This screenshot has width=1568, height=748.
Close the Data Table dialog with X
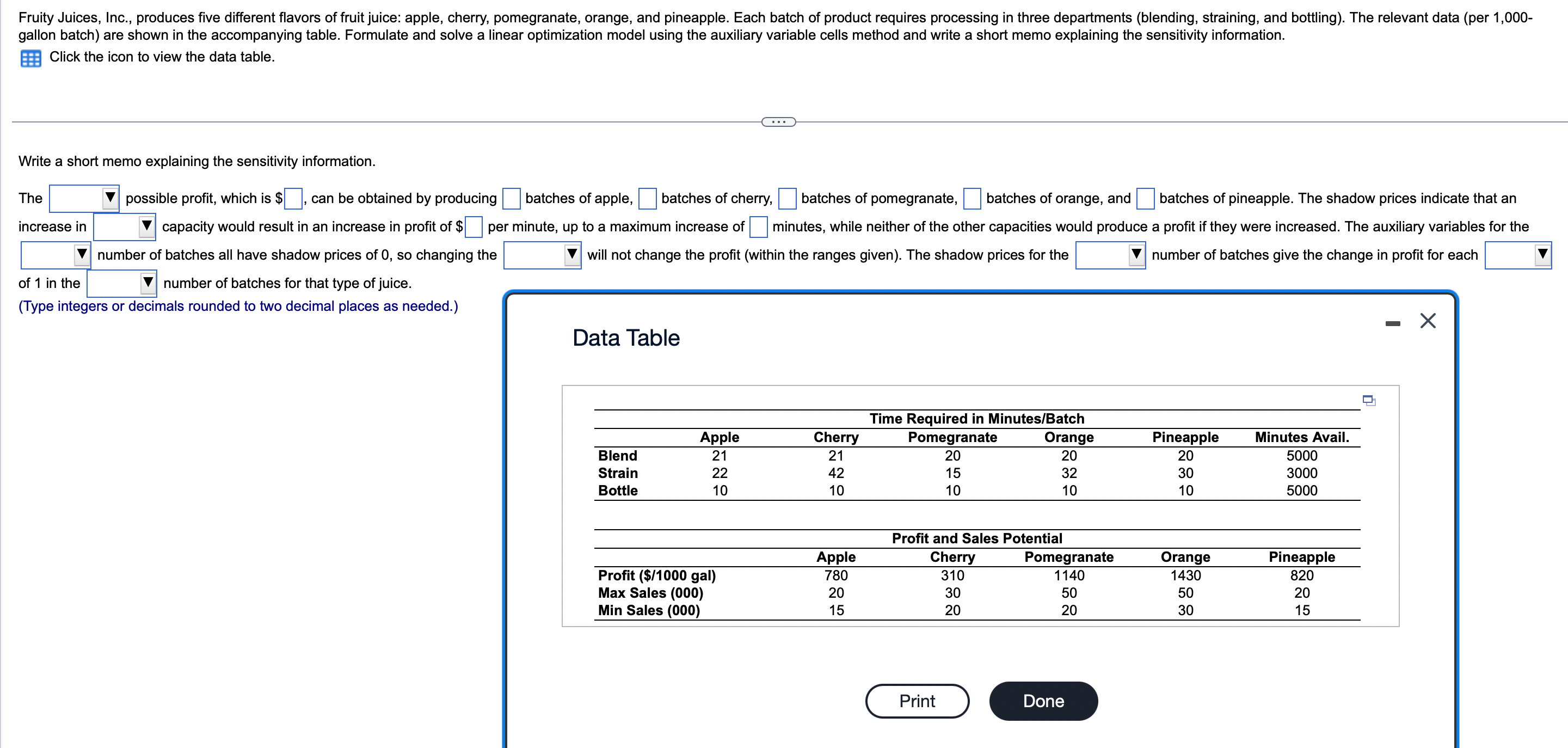(x=1428, y=321)
